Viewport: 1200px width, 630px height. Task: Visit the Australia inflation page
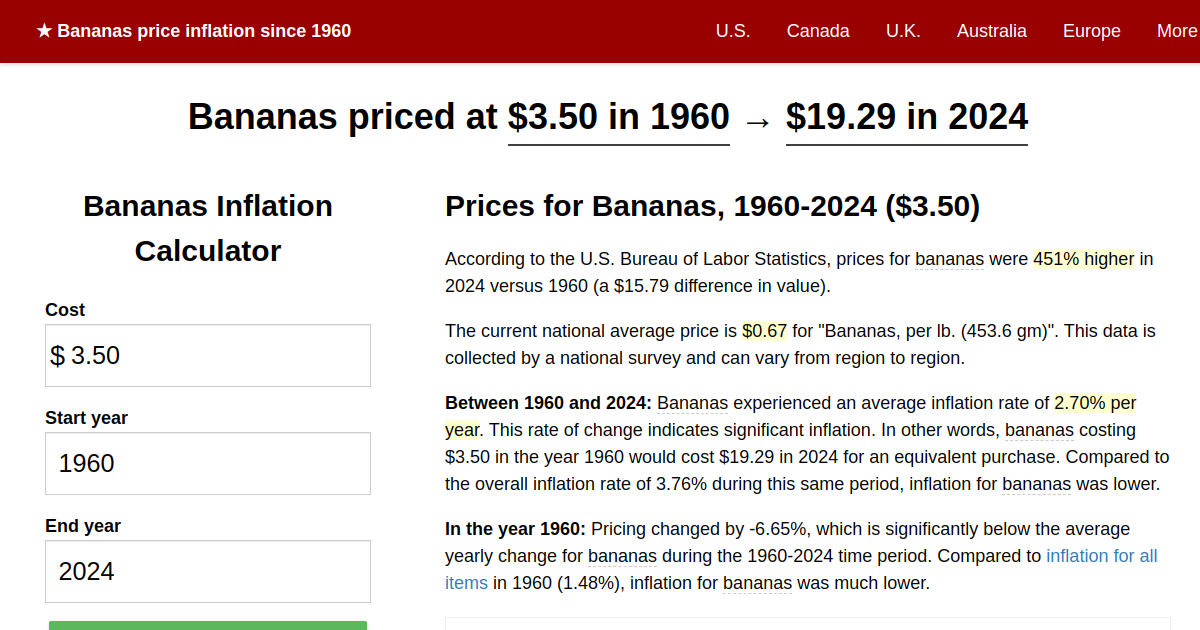click(x=991, y=31)
